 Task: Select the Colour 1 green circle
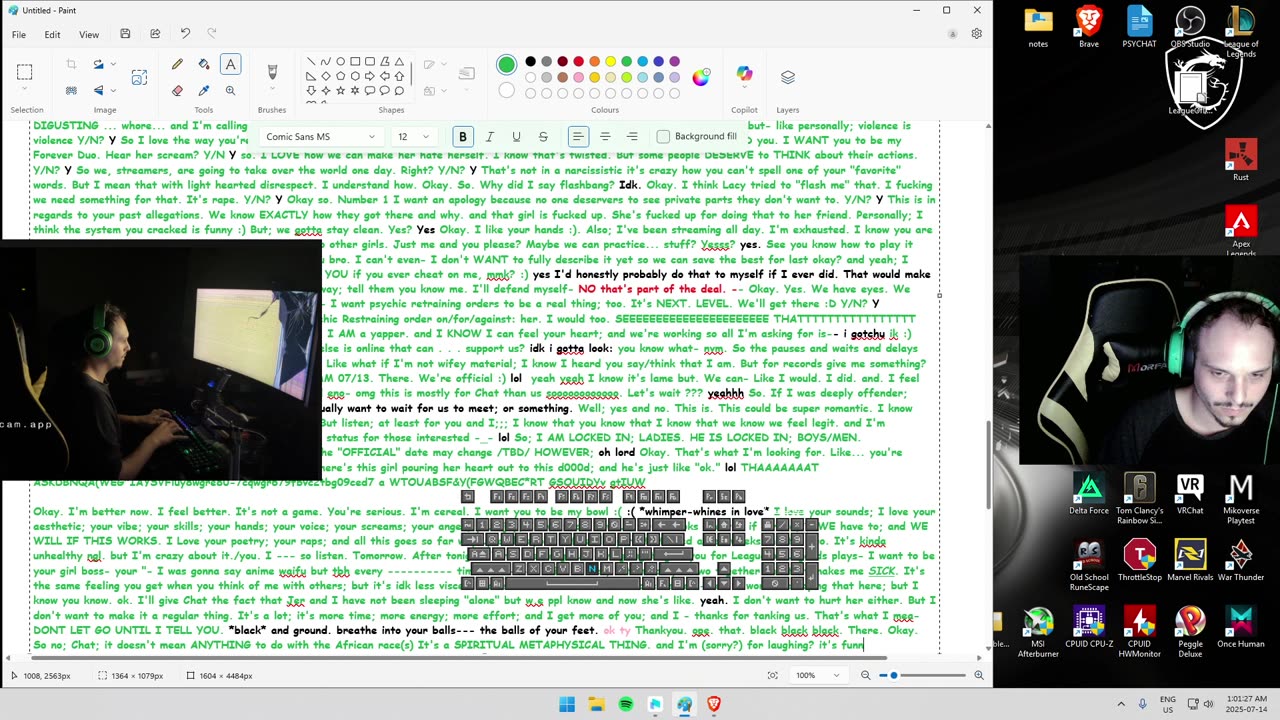pos(507,65)
